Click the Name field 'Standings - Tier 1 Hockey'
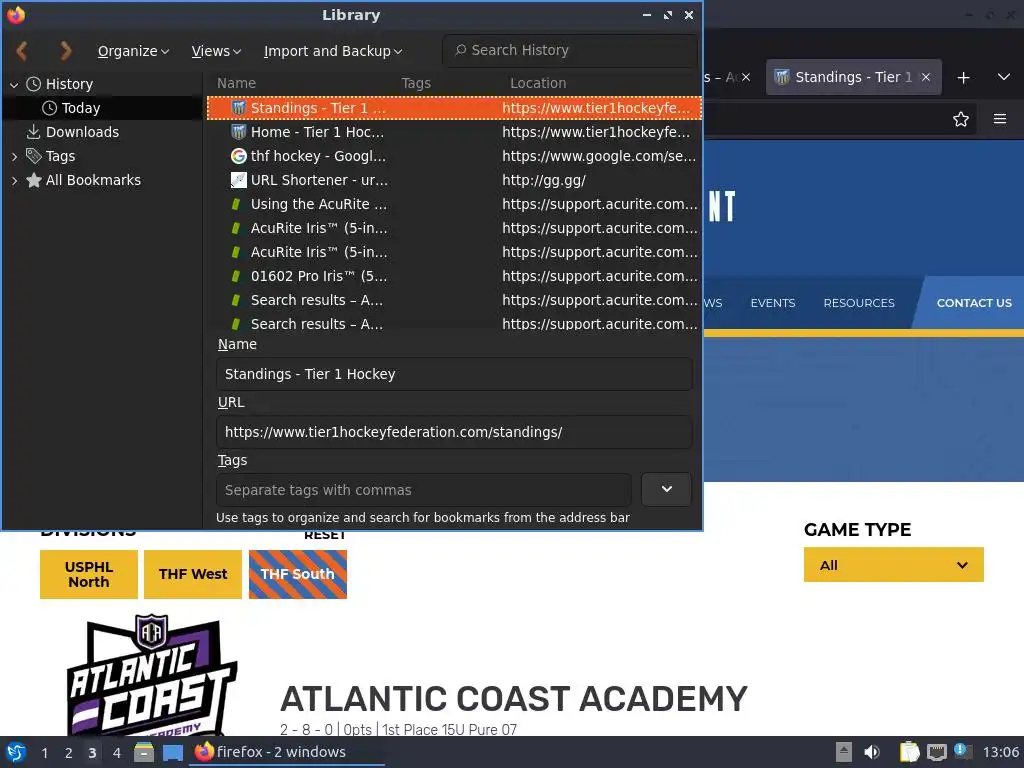 tap(455, 374)
